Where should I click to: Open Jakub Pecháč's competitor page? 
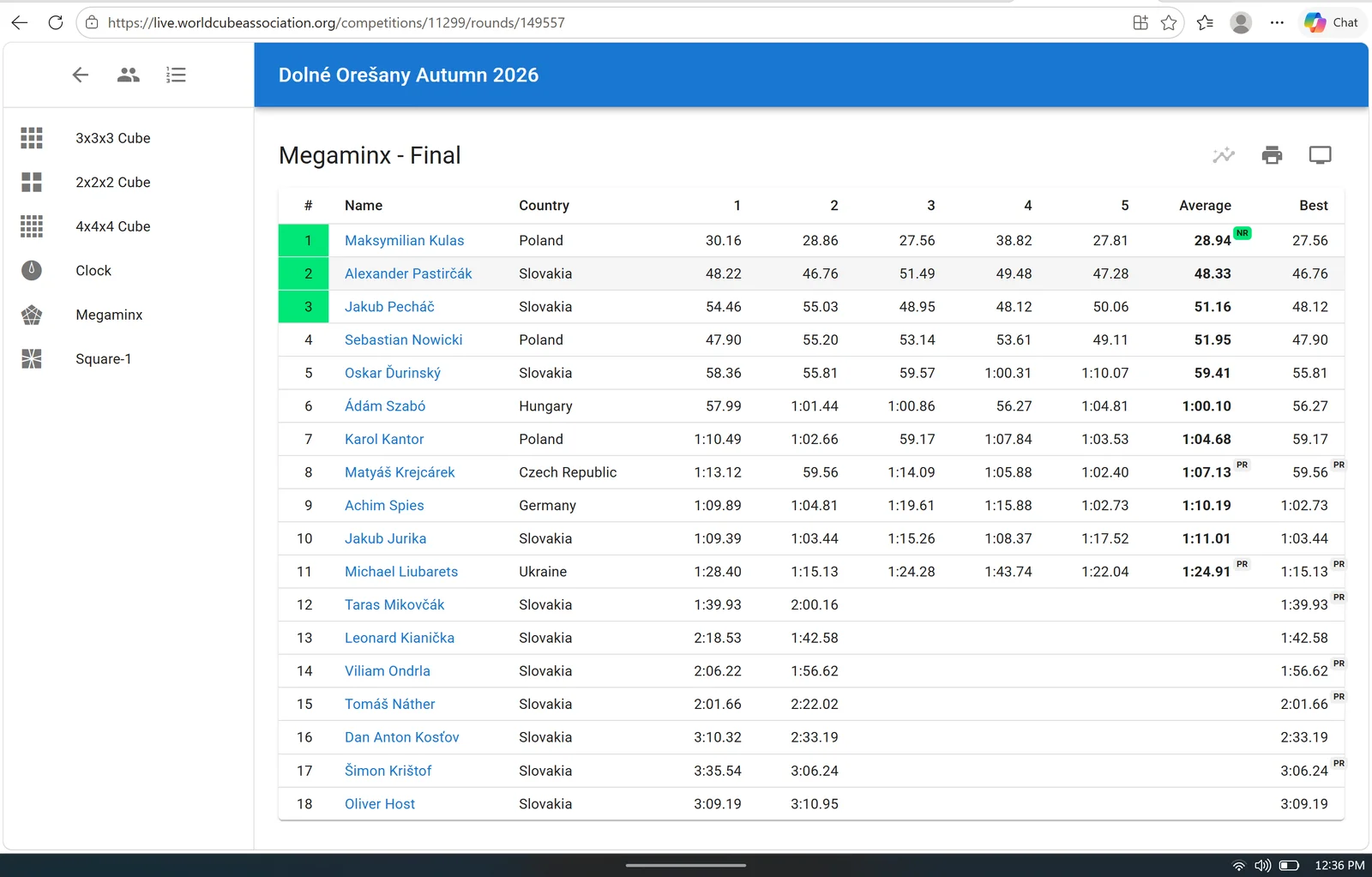point(389,307)
